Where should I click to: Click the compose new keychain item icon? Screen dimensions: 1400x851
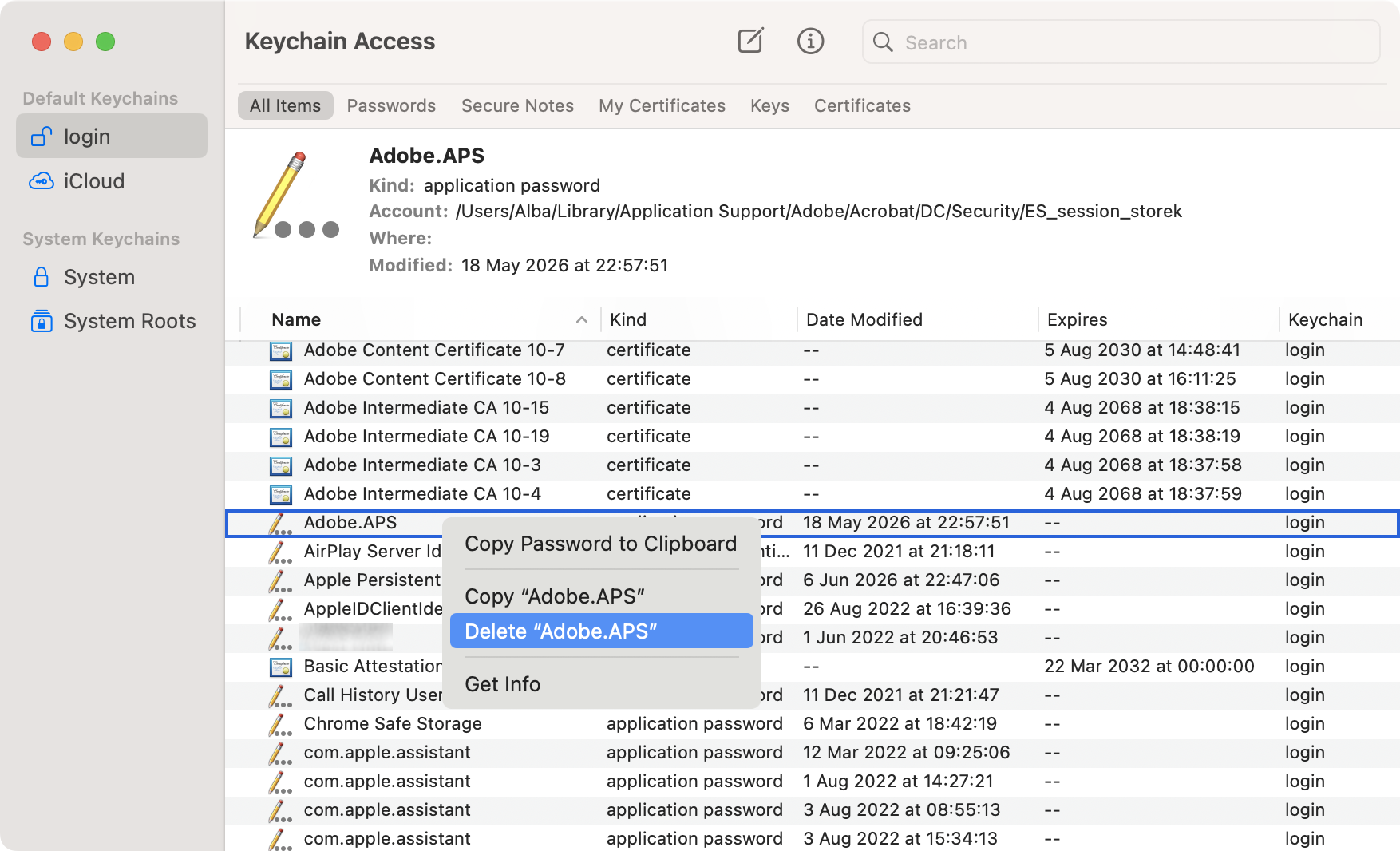coord(750,41)
